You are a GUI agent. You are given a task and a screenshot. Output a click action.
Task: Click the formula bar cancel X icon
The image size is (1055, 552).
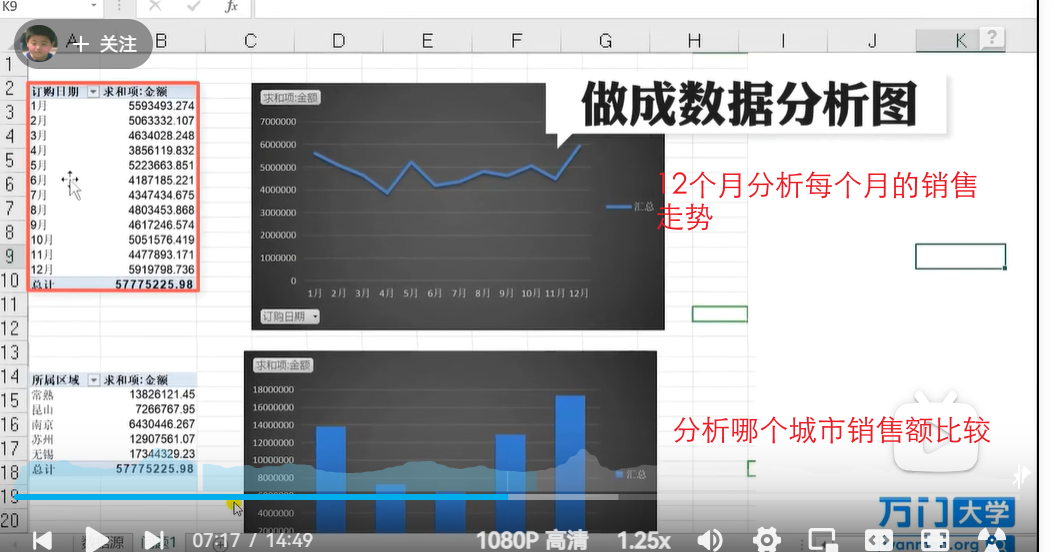[155, 6]
